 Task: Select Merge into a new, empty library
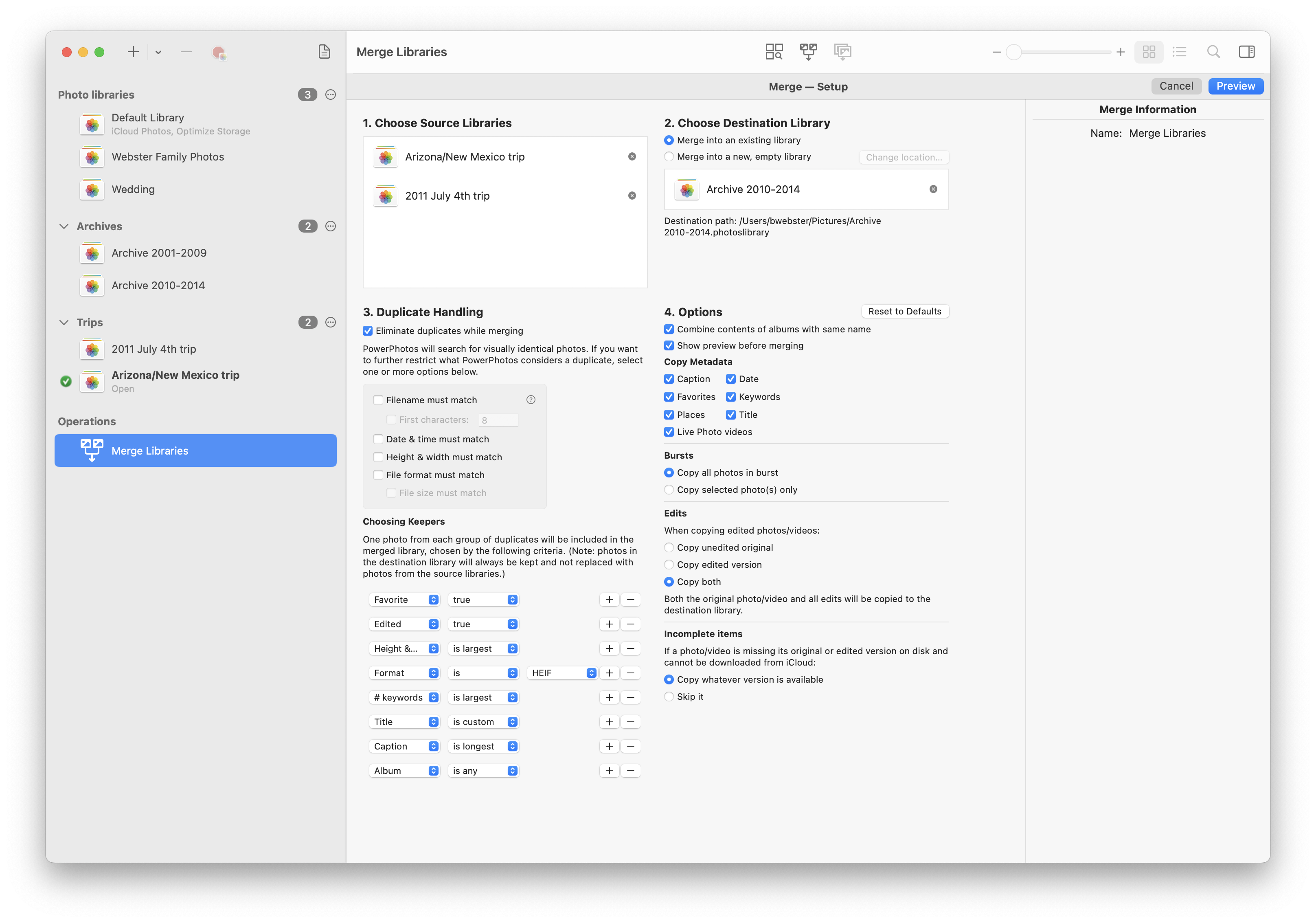669,156
